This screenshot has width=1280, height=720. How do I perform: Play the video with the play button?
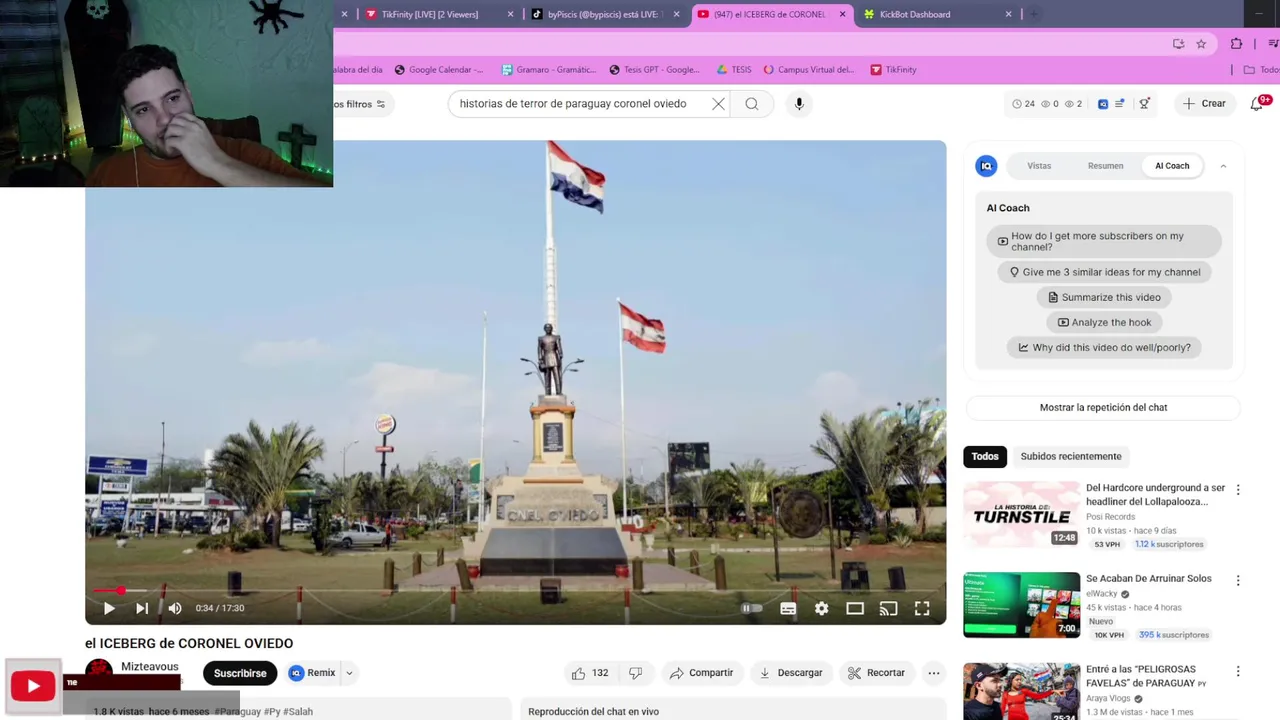[x=109, y=608]
